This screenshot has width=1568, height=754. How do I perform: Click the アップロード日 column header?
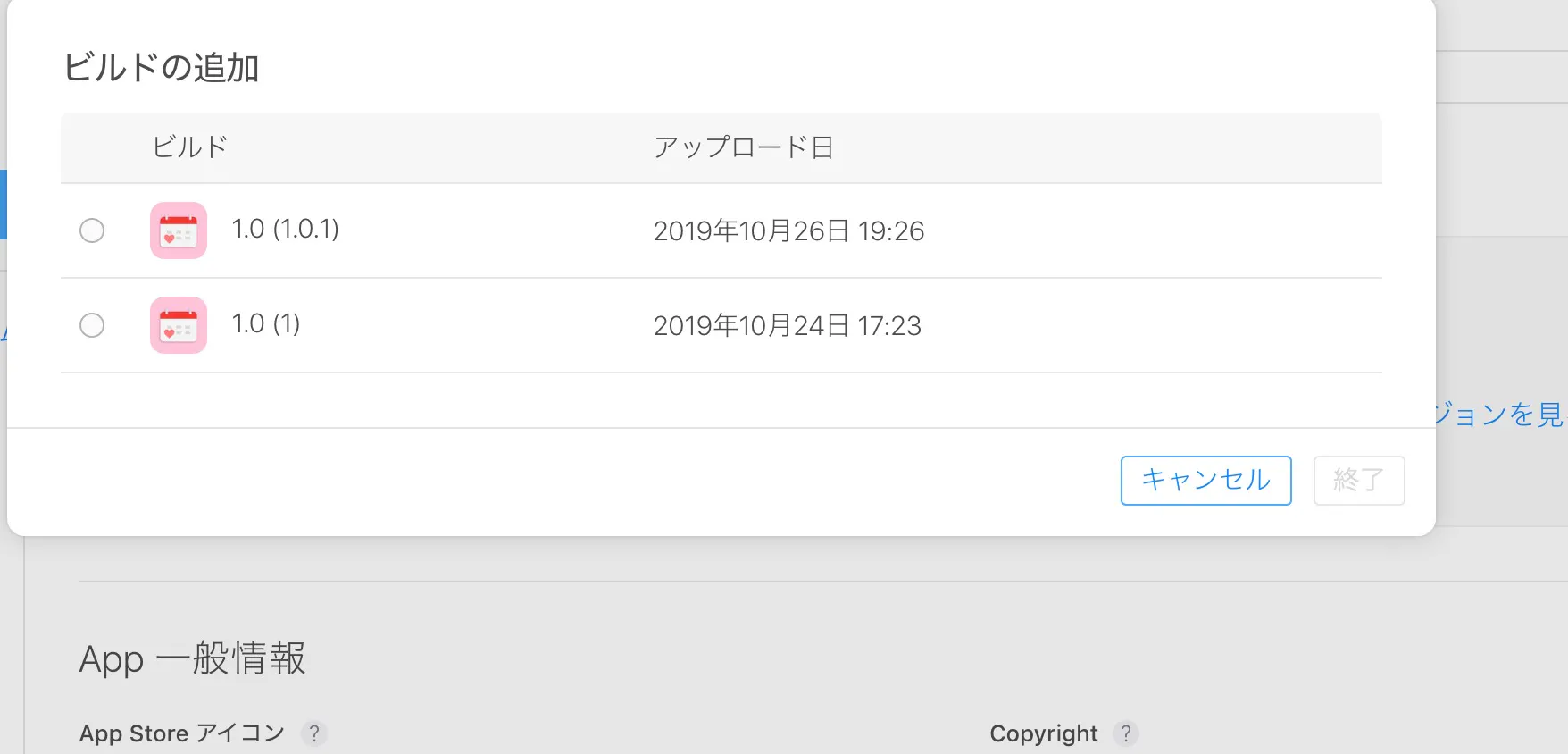(x=744, y=147)
